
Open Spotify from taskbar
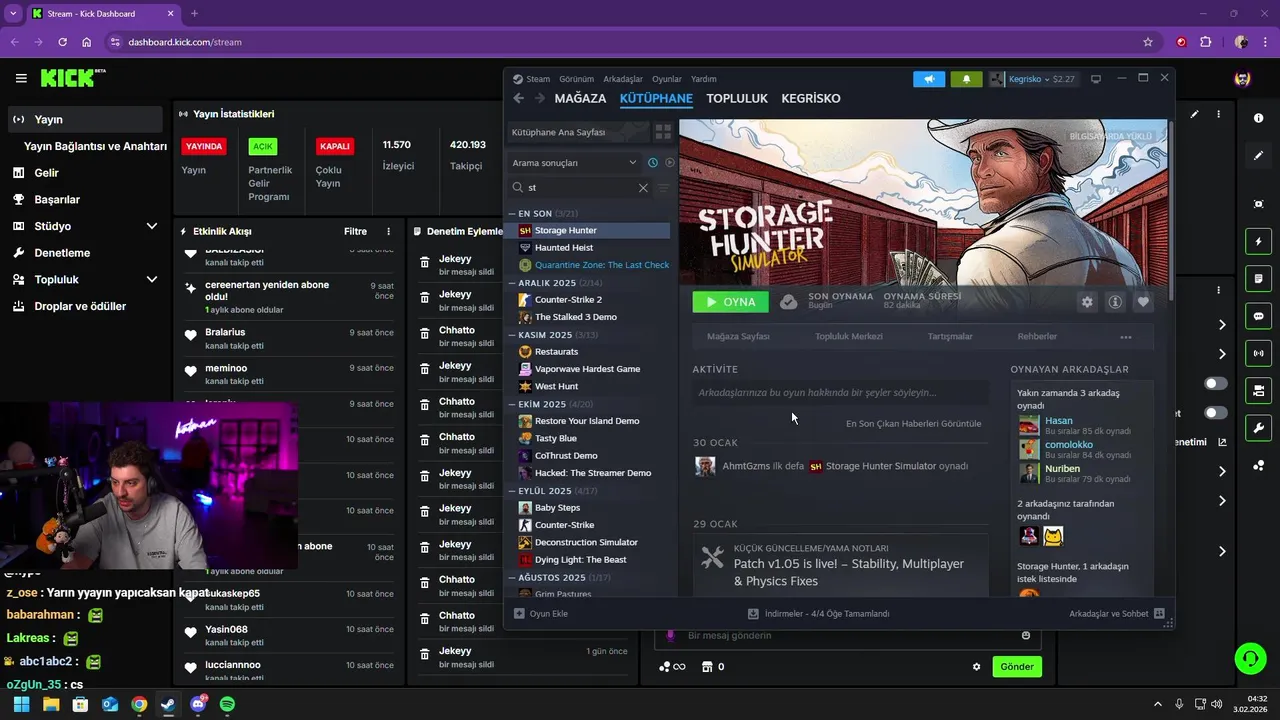coord(227,704)
